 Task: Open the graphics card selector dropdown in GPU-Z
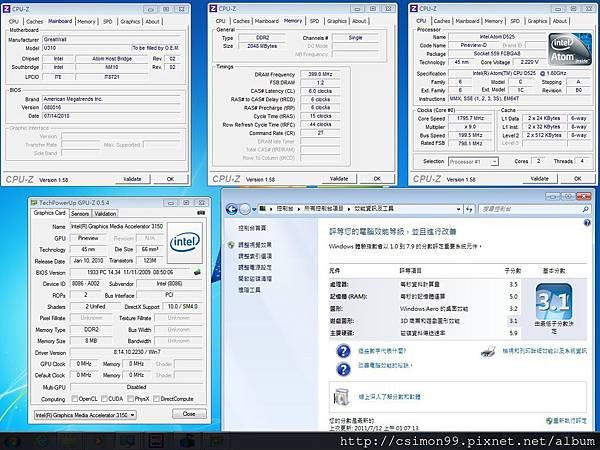click(132, 415)
